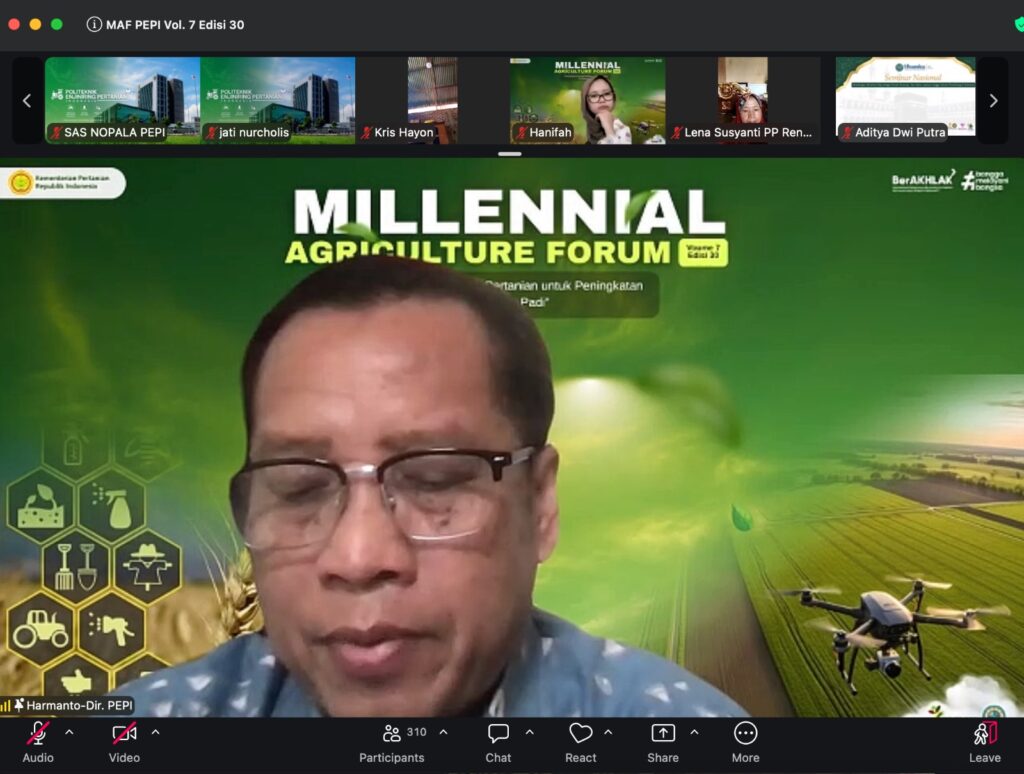
Task: Show meeting info icon next to title
Action: pyautogui.click(x=94, y=25)
